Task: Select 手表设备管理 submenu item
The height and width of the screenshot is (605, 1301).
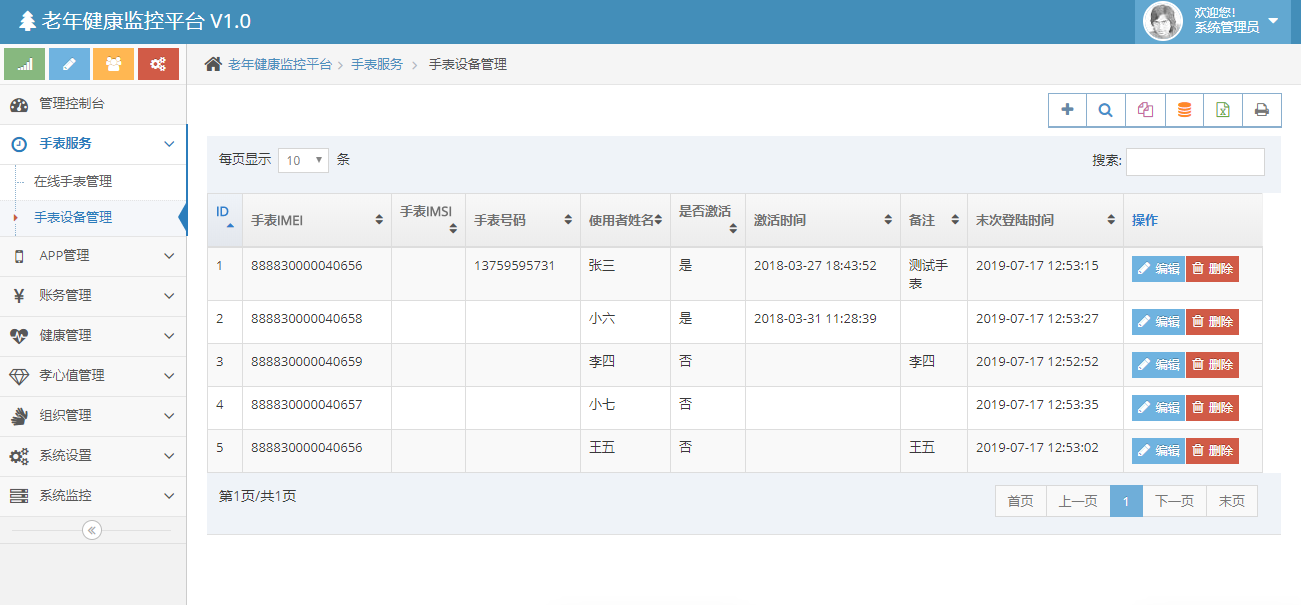Action: [x=93, y=218]
